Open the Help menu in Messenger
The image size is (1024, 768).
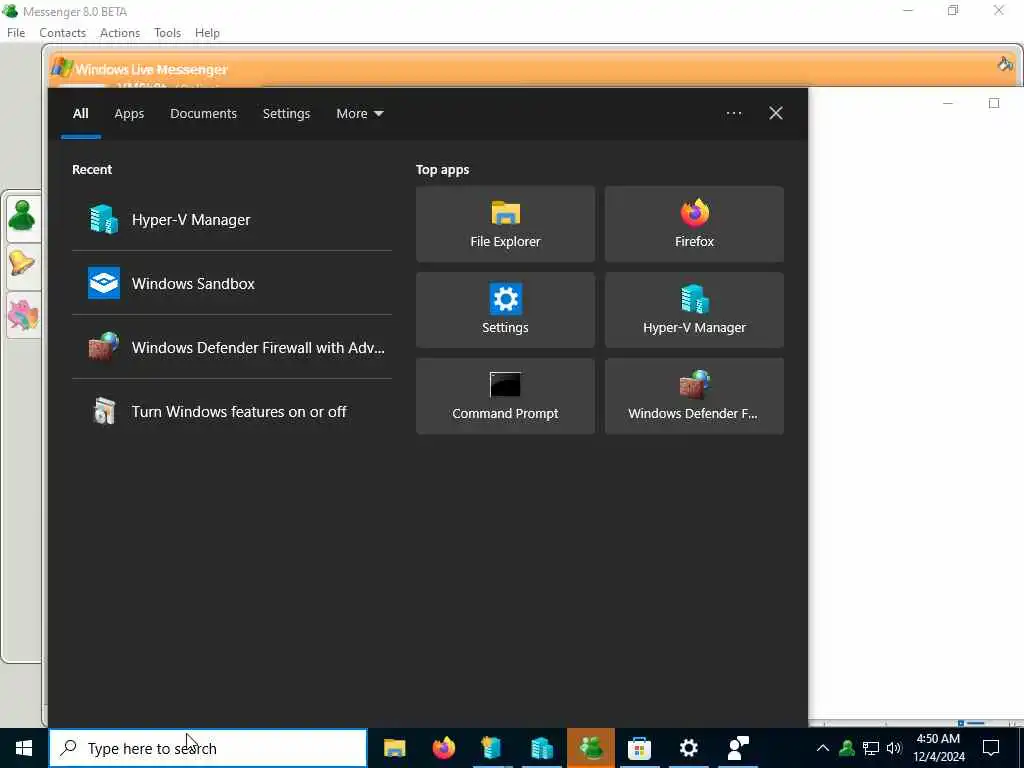tap(207, 33)
